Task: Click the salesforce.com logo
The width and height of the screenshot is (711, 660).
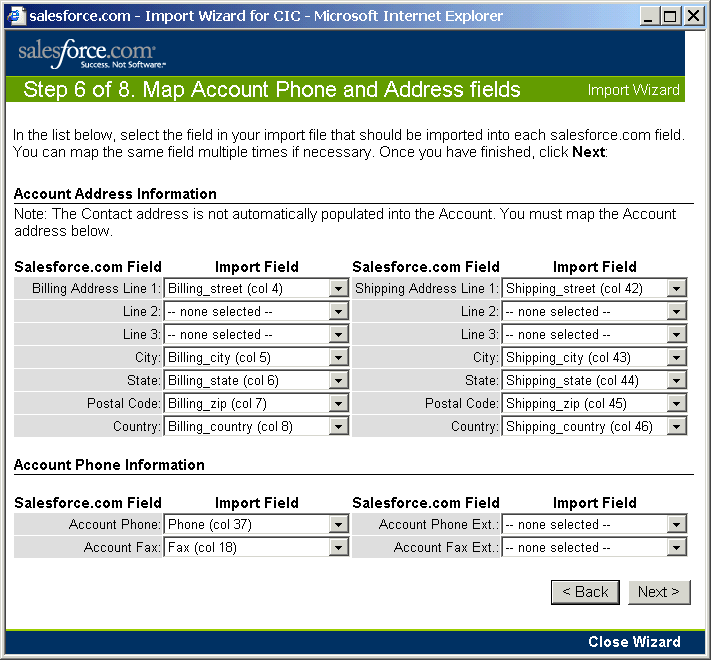Action: [92, 53]
